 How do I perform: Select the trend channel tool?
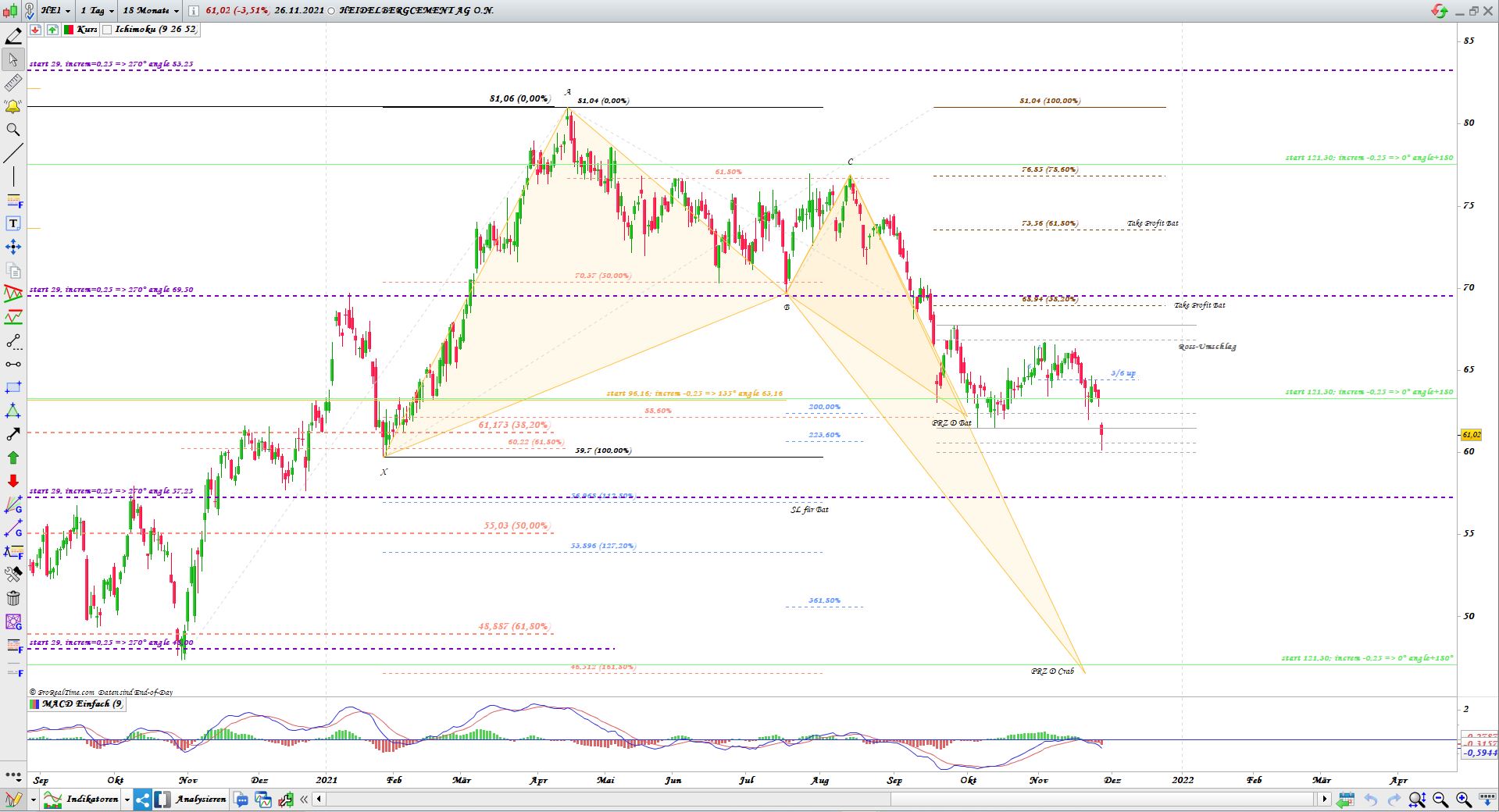[13, 294]
